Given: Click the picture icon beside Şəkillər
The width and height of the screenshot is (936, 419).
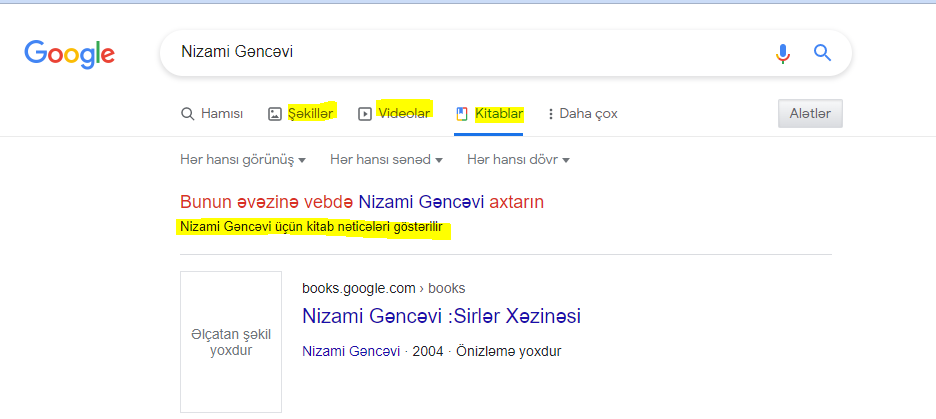Looking at the screenshot, I should pos(274,114).
